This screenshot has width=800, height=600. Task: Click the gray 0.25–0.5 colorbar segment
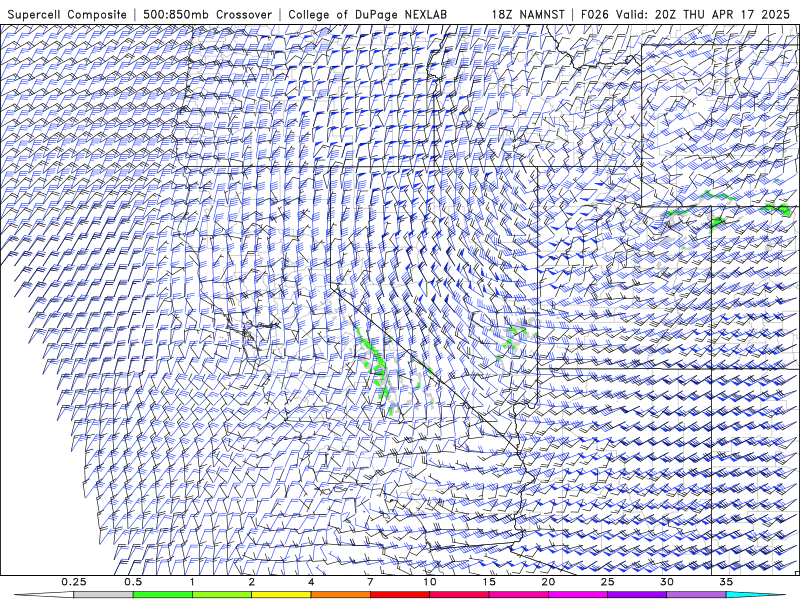point(103,595)
